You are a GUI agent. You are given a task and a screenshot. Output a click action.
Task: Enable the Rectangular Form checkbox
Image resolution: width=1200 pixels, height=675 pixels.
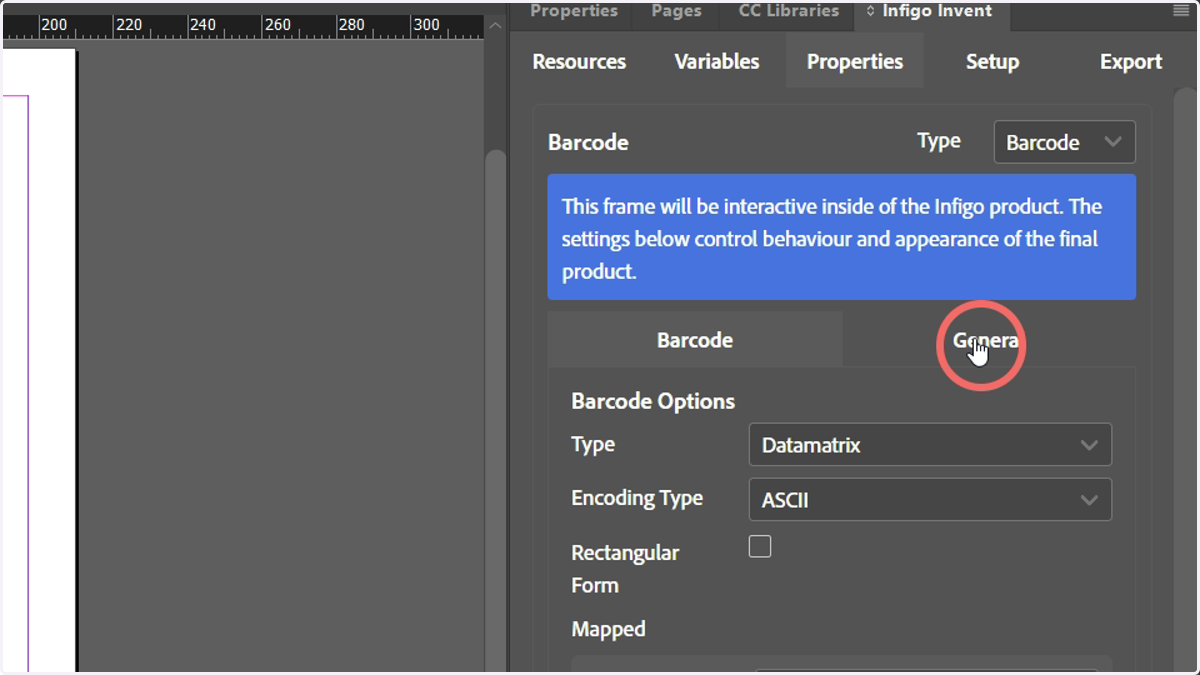[x=760, y=546]
